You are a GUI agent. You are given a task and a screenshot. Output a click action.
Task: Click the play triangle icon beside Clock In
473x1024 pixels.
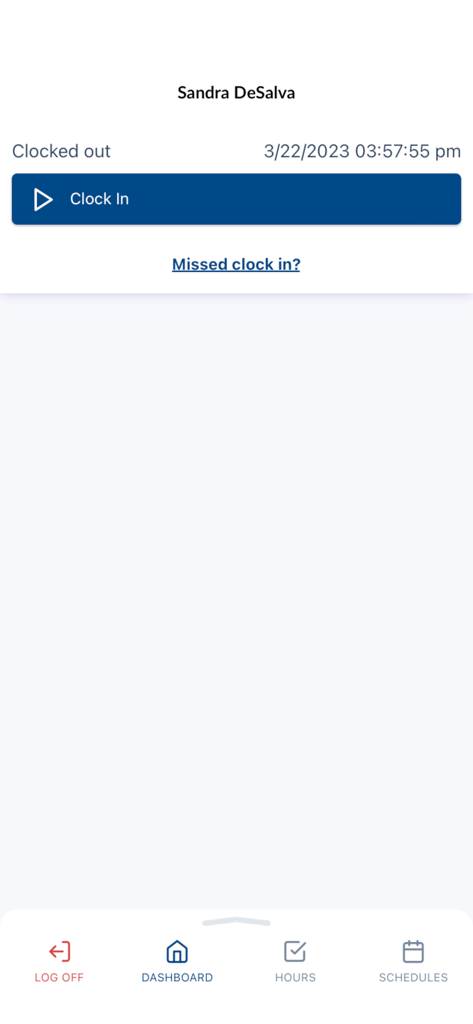coord(43,199)
